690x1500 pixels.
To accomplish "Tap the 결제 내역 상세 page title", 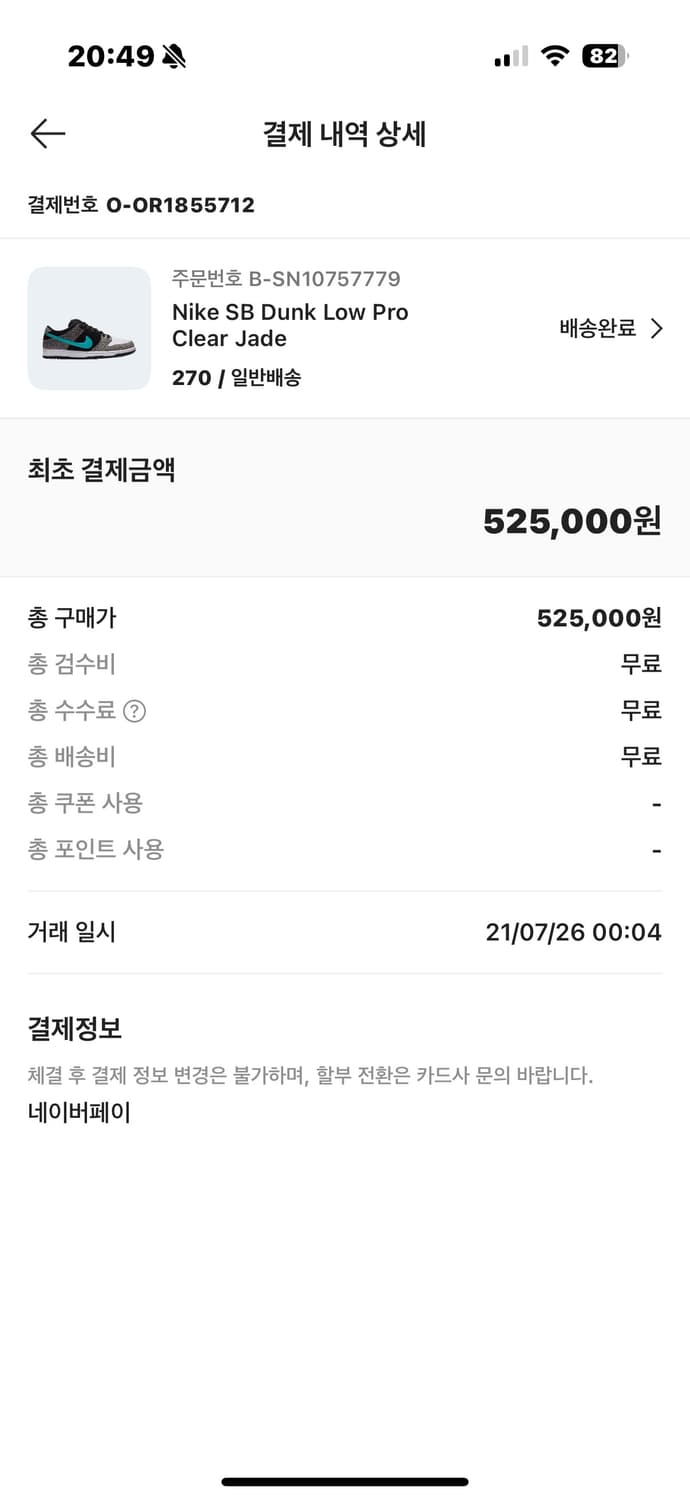I will [344, 134].
